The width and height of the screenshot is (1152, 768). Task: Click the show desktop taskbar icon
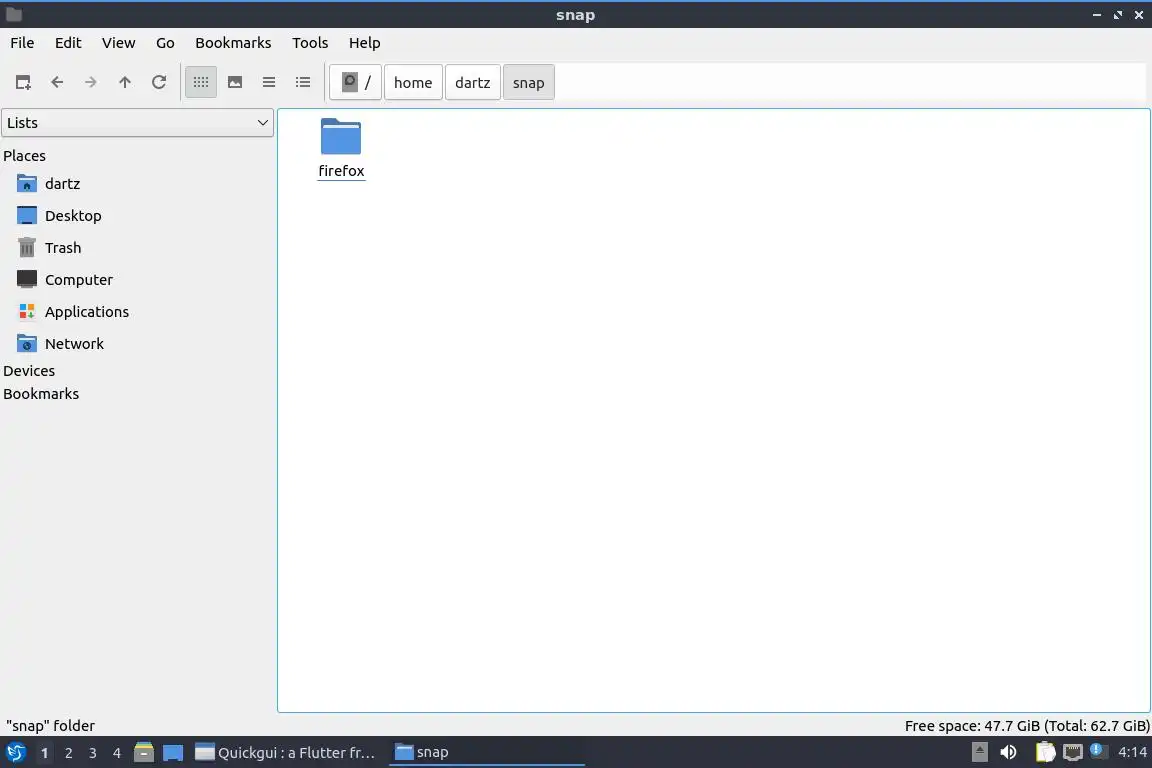(x=173, y=753)
